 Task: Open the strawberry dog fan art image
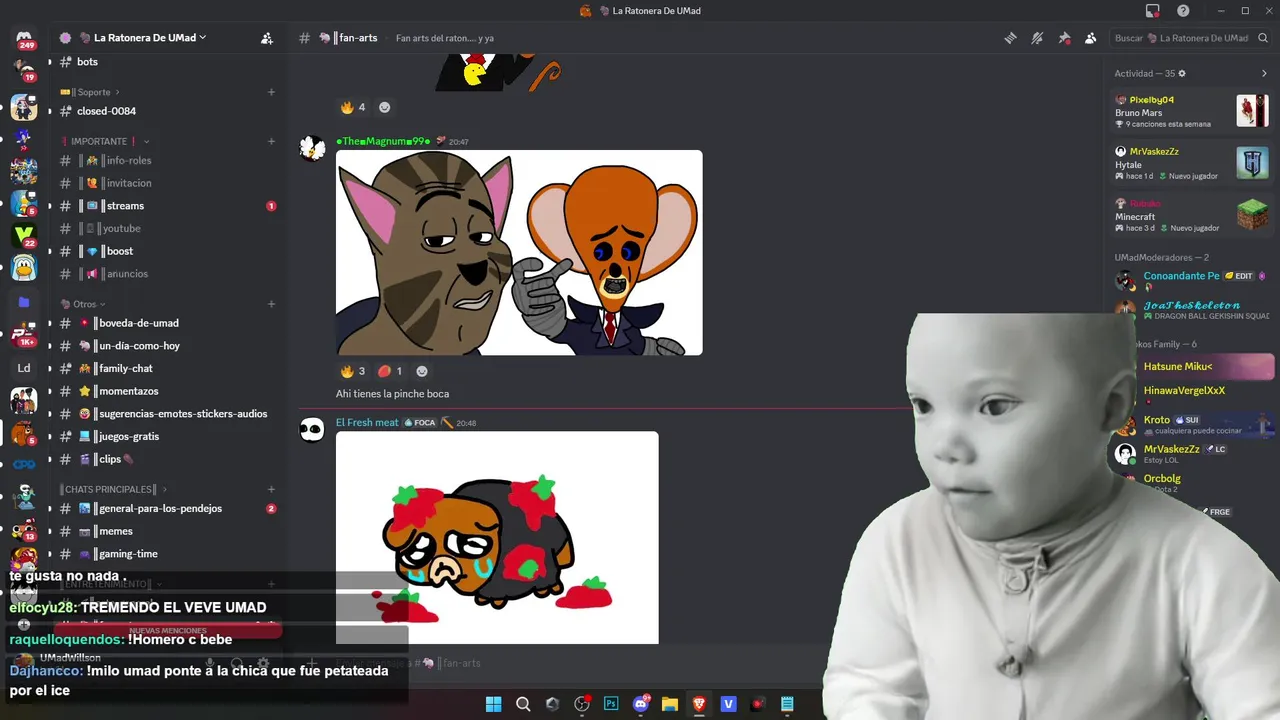497,538
